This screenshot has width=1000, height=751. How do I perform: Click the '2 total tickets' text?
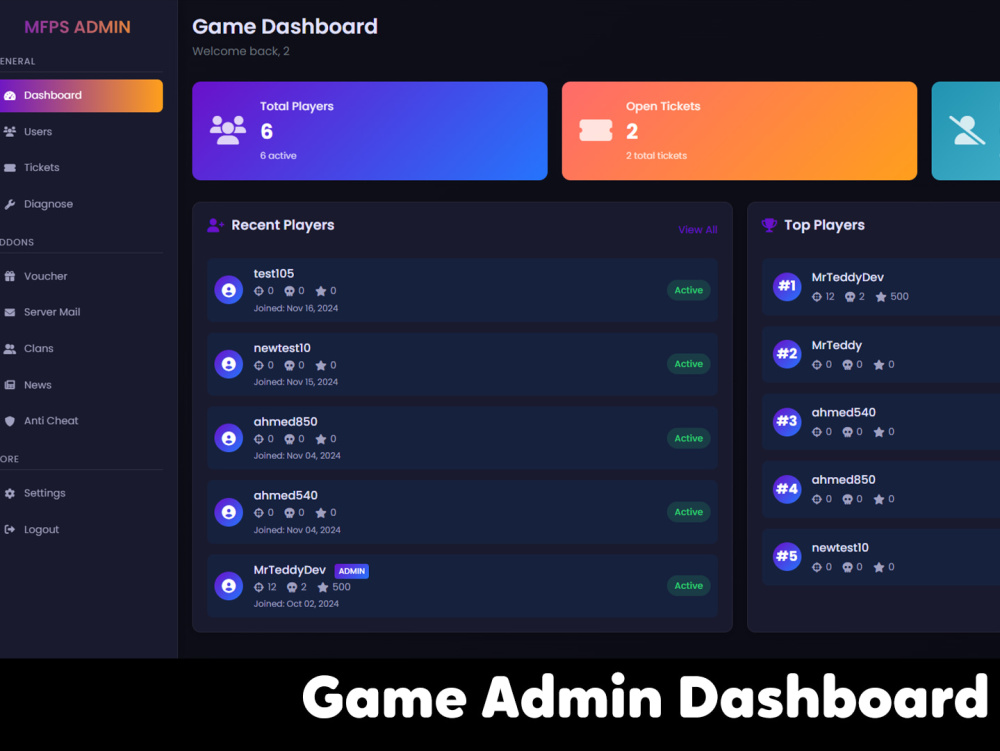(656, 156)
